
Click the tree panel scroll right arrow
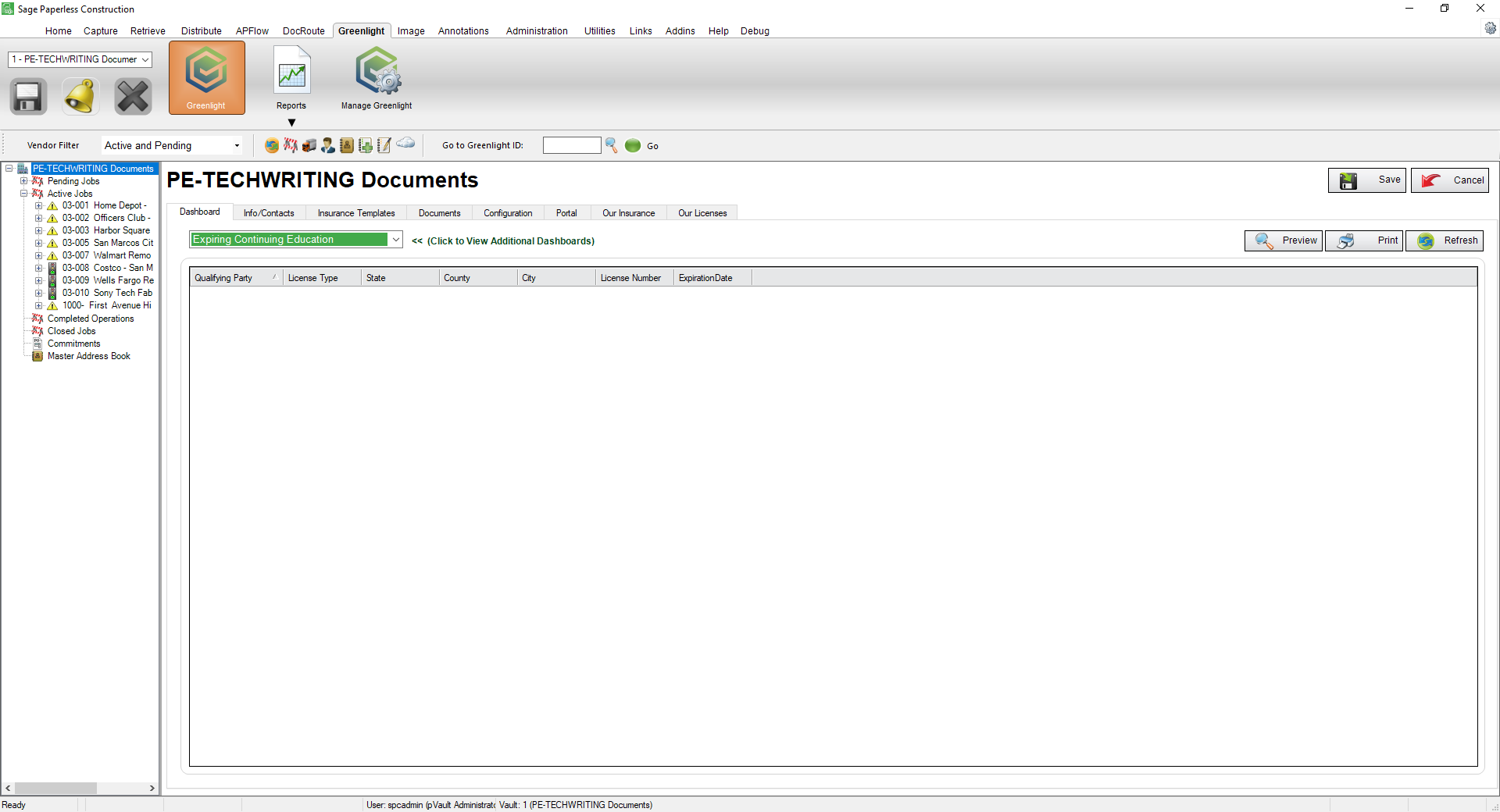tap(152, 789)
